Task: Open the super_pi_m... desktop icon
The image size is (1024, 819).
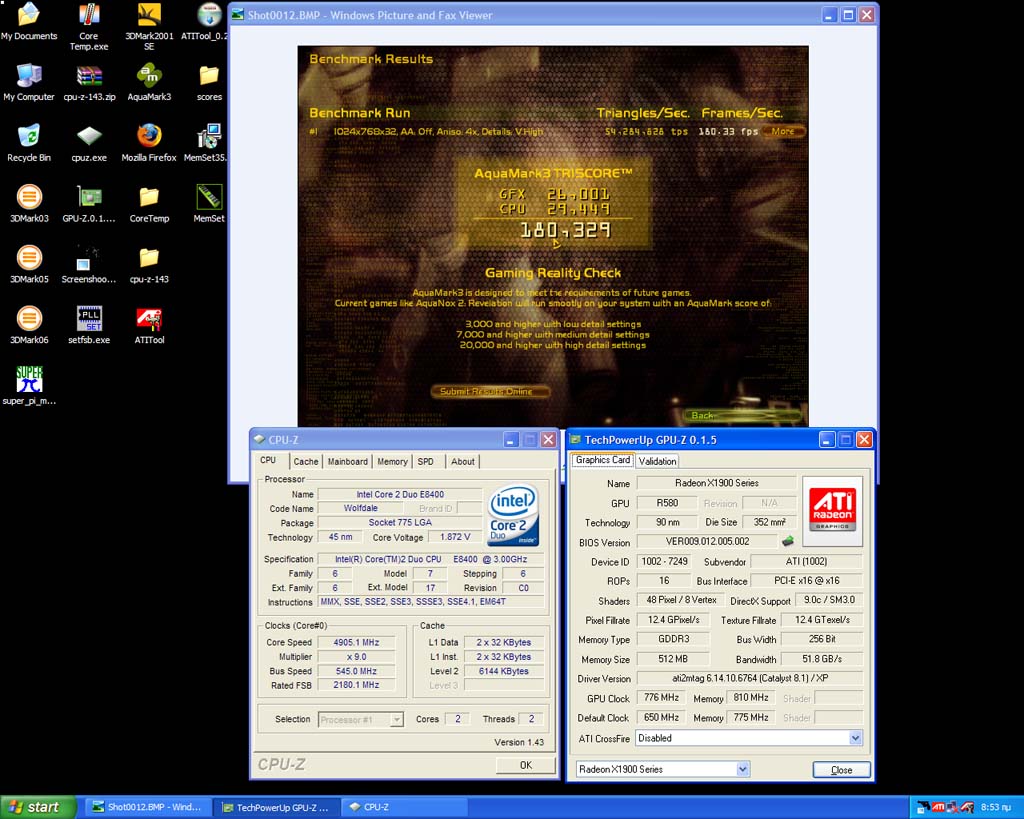Action: [29, 386]
